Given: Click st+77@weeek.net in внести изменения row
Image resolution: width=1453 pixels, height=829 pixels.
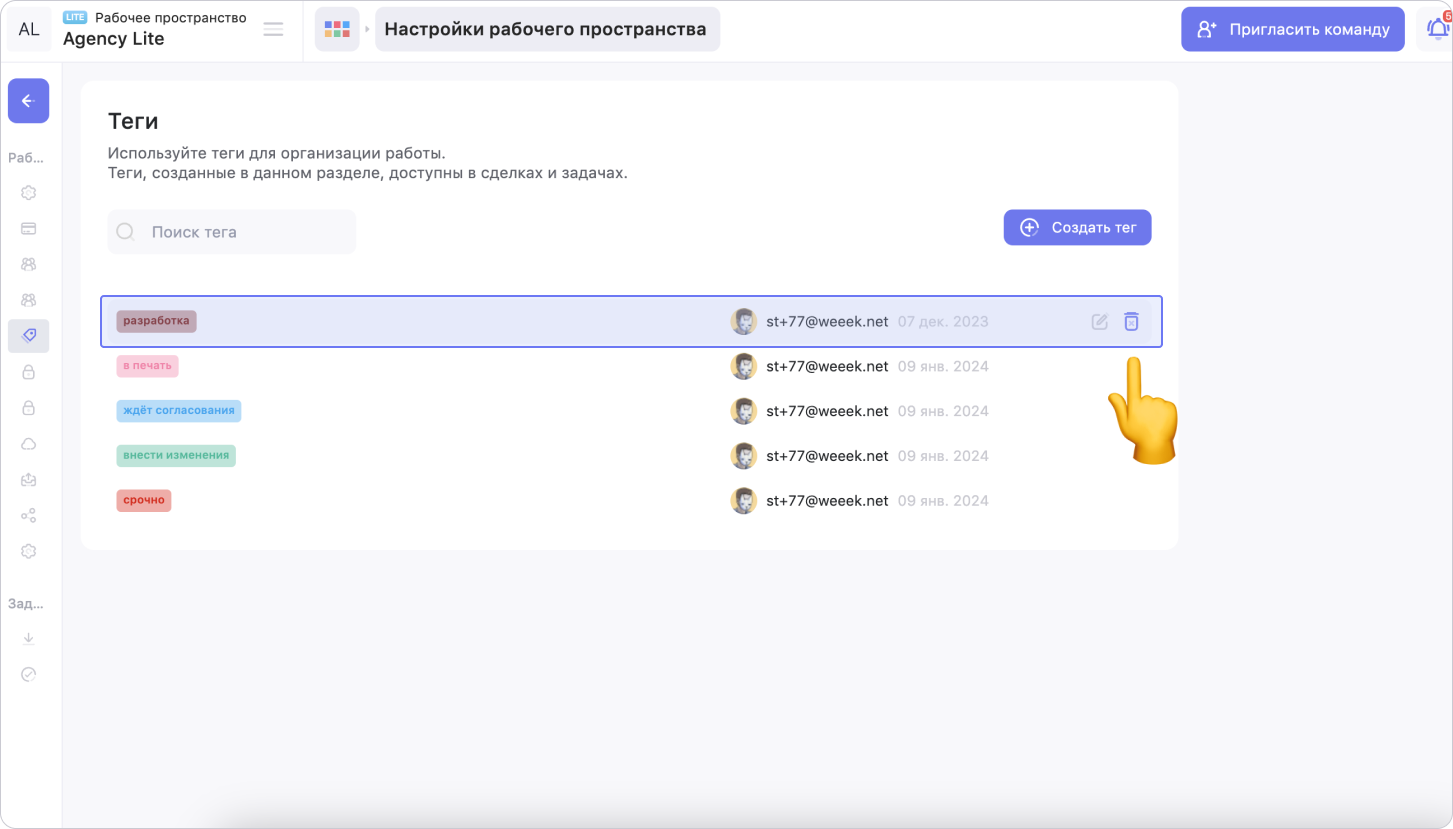Looking at the screenshot, I should tap(827, 456).
